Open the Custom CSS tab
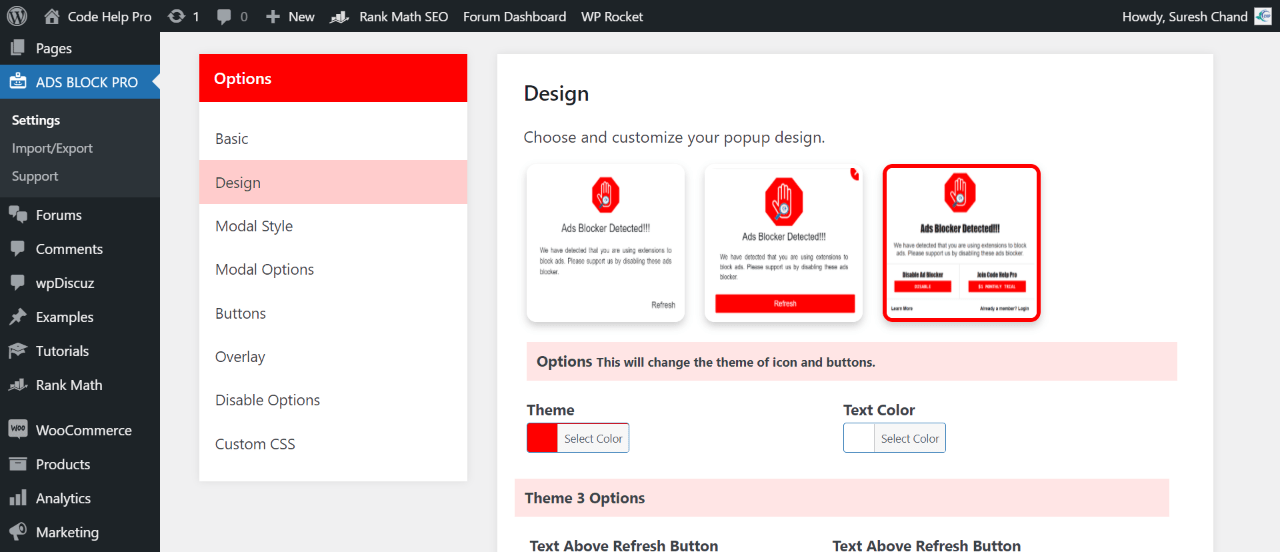Screen dimensions: 1280x552 [x=333, y=444]
